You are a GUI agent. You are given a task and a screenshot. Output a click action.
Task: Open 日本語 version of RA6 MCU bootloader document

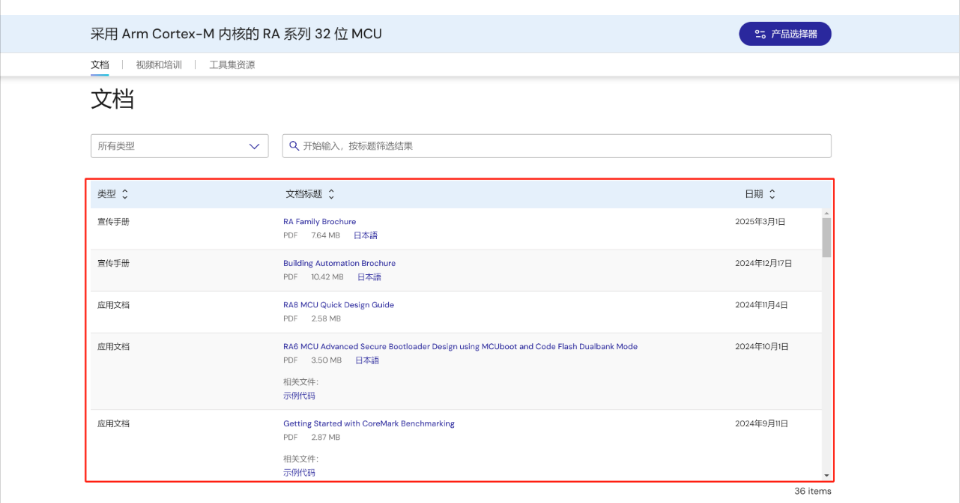point(367,360)
